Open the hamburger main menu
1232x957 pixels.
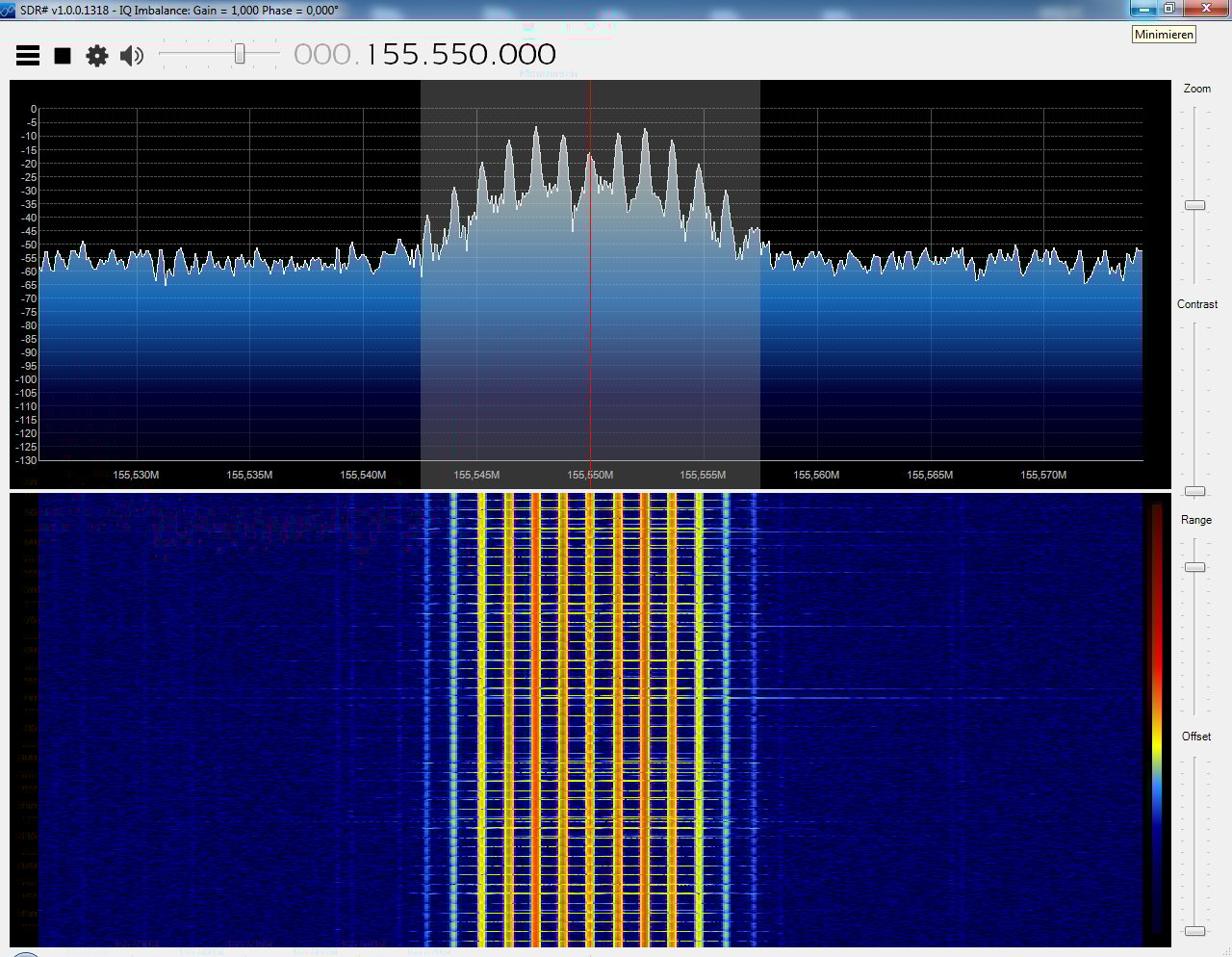28,56
